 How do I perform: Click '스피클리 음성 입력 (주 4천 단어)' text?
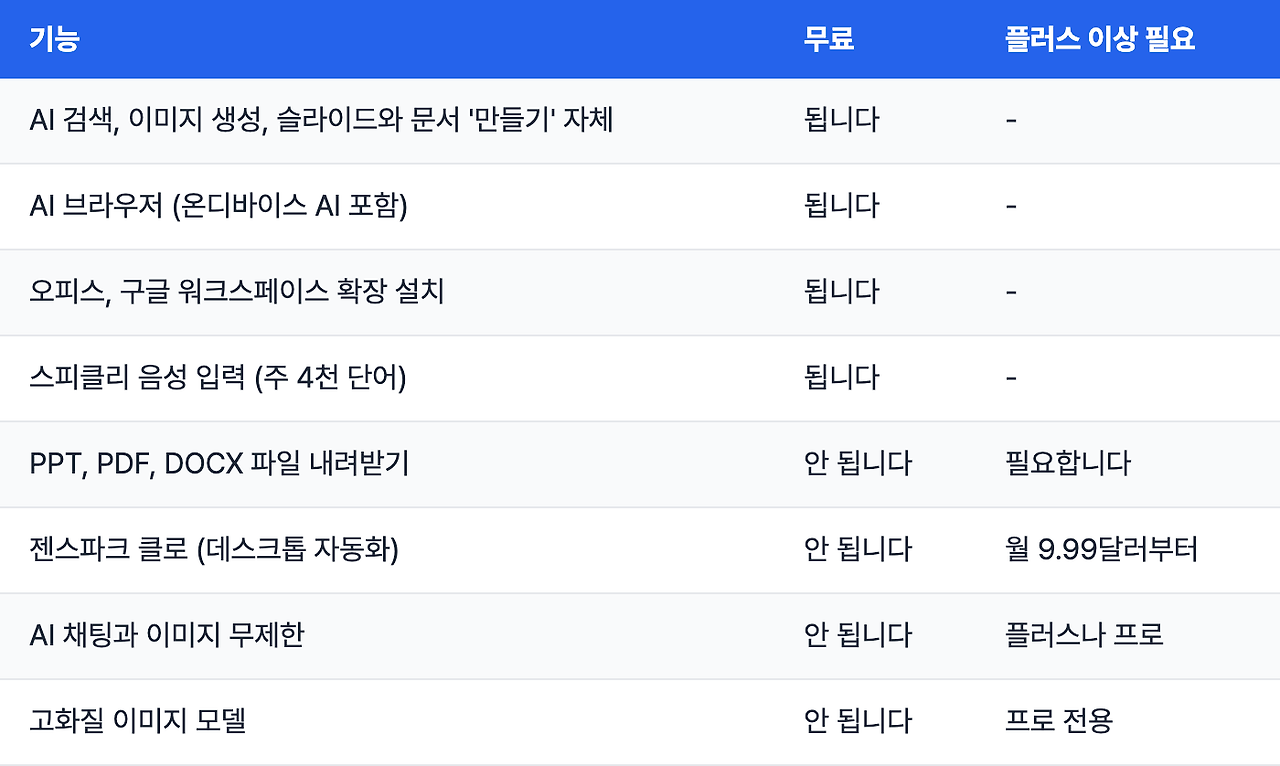(x=217, y=378)
